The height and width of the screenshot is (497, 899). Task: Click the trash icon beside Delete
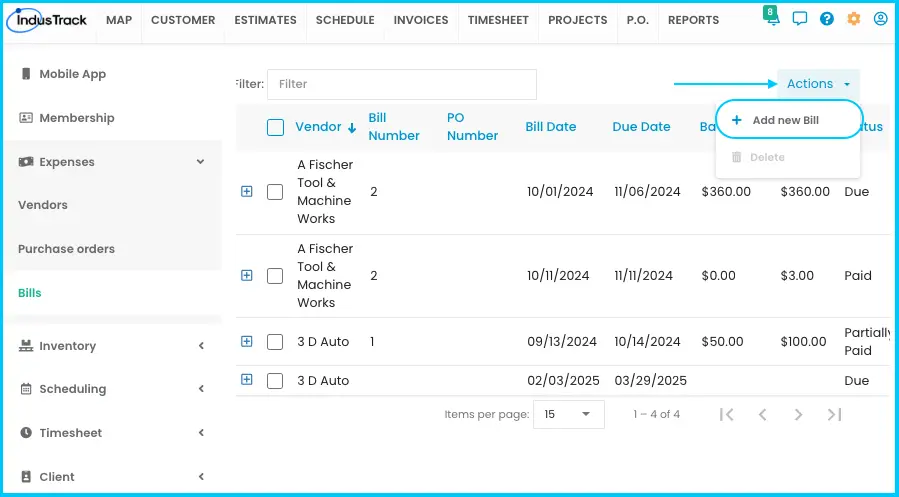point(737,157)
